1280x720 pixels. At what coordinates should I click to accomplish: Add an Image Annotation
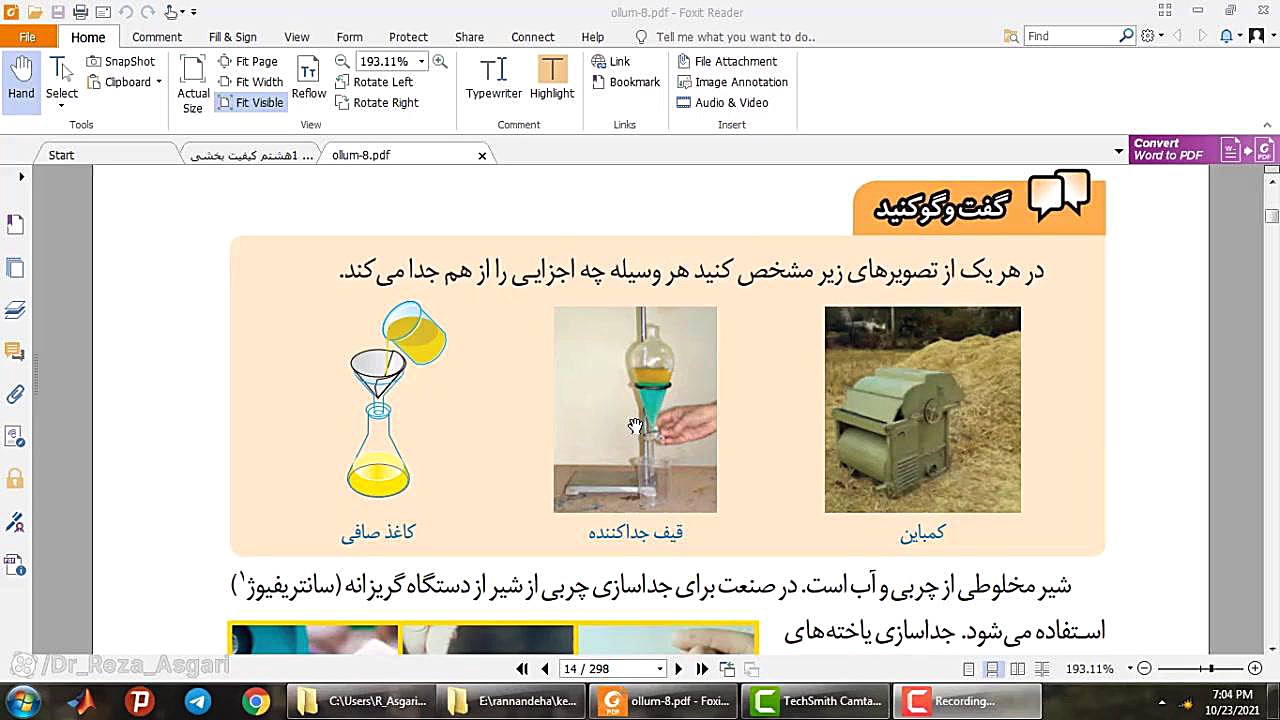[733, 82]
